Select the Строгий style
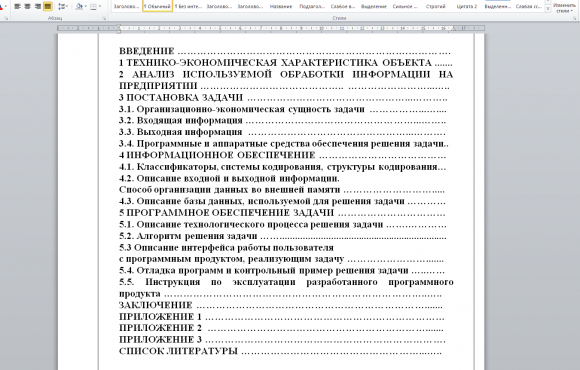580x370 pixels. 435,6
